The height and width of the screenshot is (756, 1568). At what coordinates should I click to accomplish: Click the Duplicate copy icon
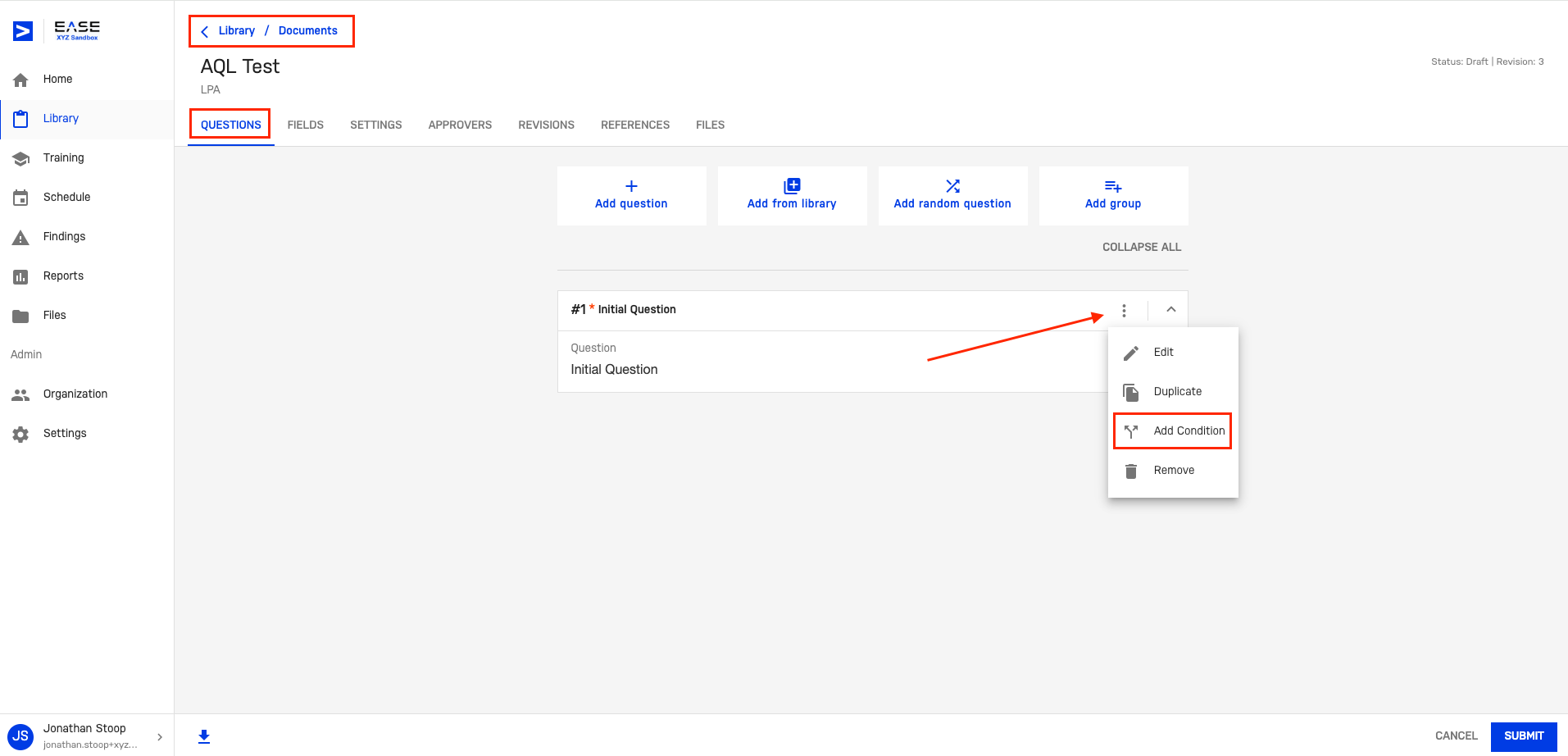click(1131, 392)
